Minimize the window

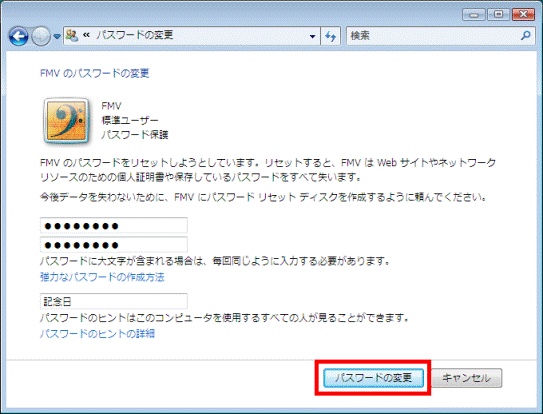coord(474,15)
